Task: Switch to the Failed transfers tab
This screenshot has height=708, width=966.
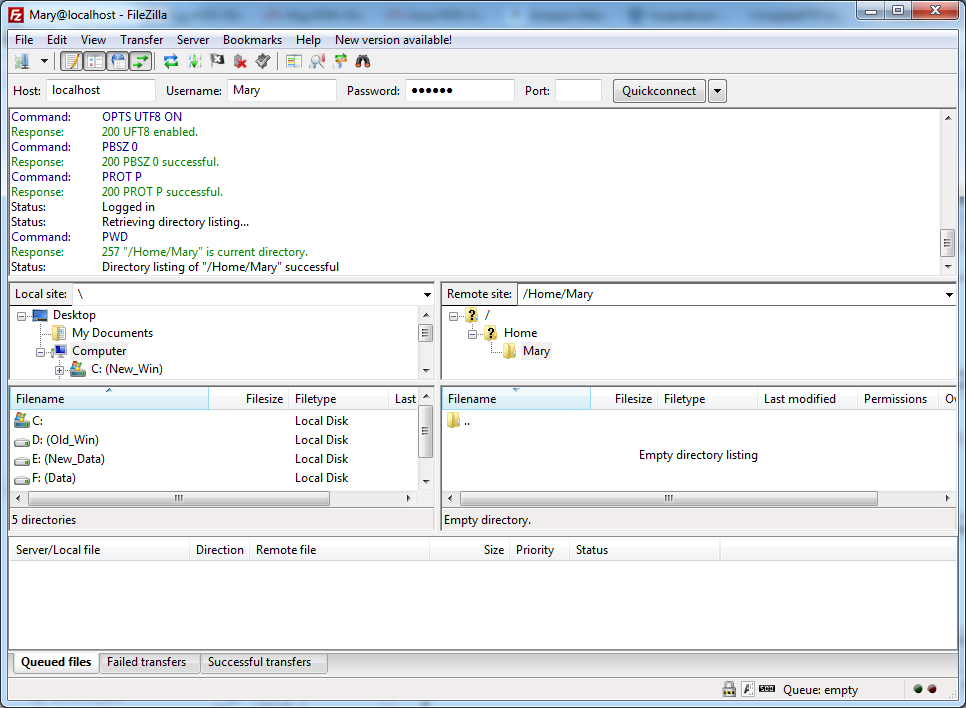Action: pyautogui.click(x=146, y=662)
